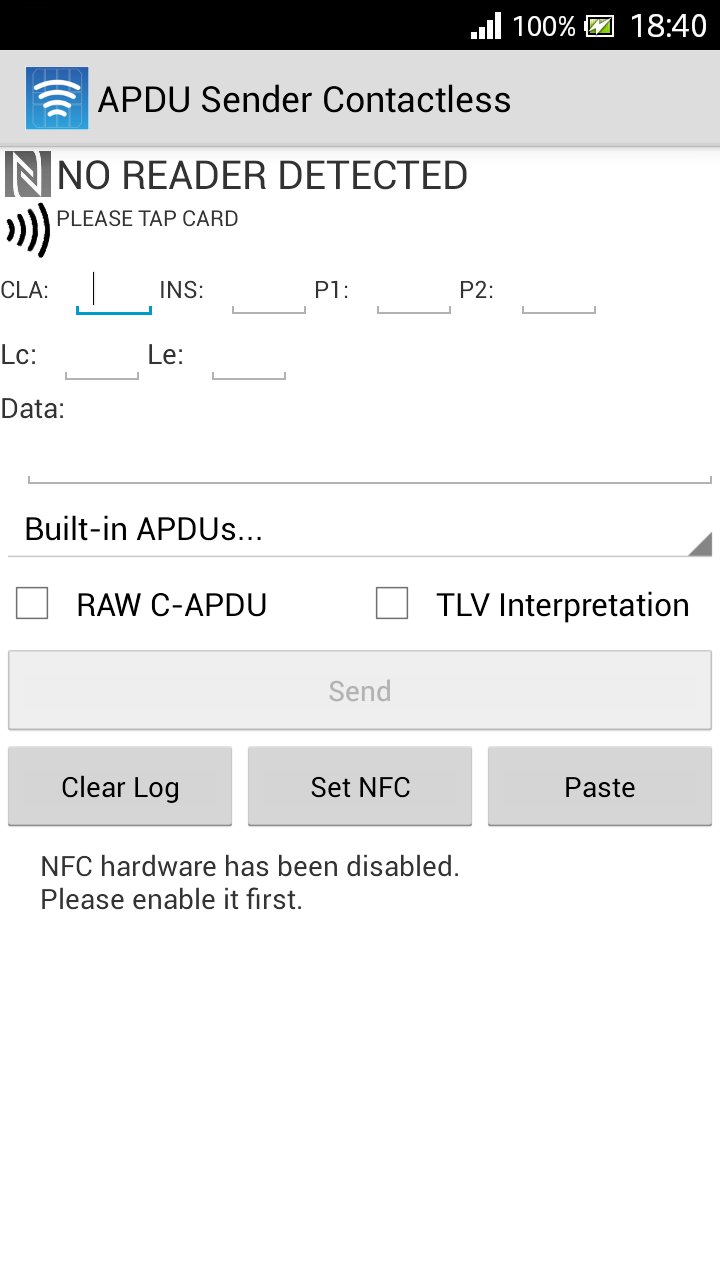This screenshot has width=720, height=1280.
Task: Click the battery indicator in status bar
Action: 600,26
